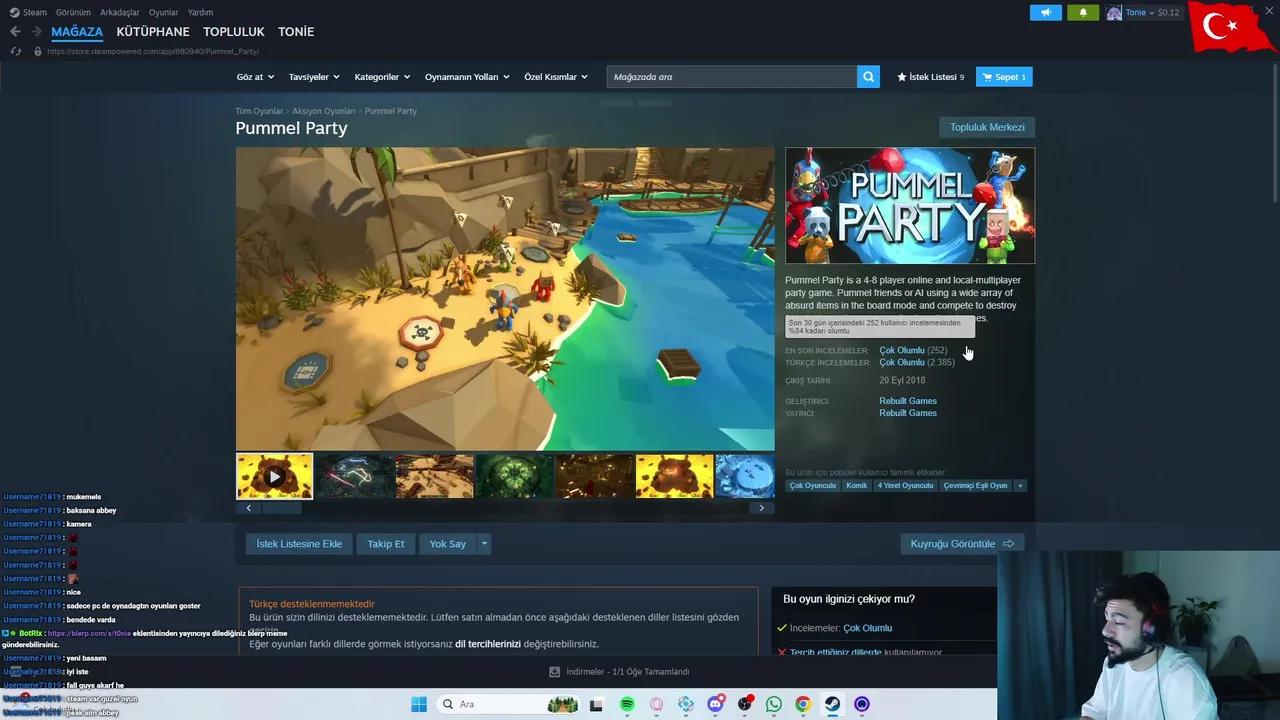Go back with the back arrow
1280x720 pixels.
[15, 32]
